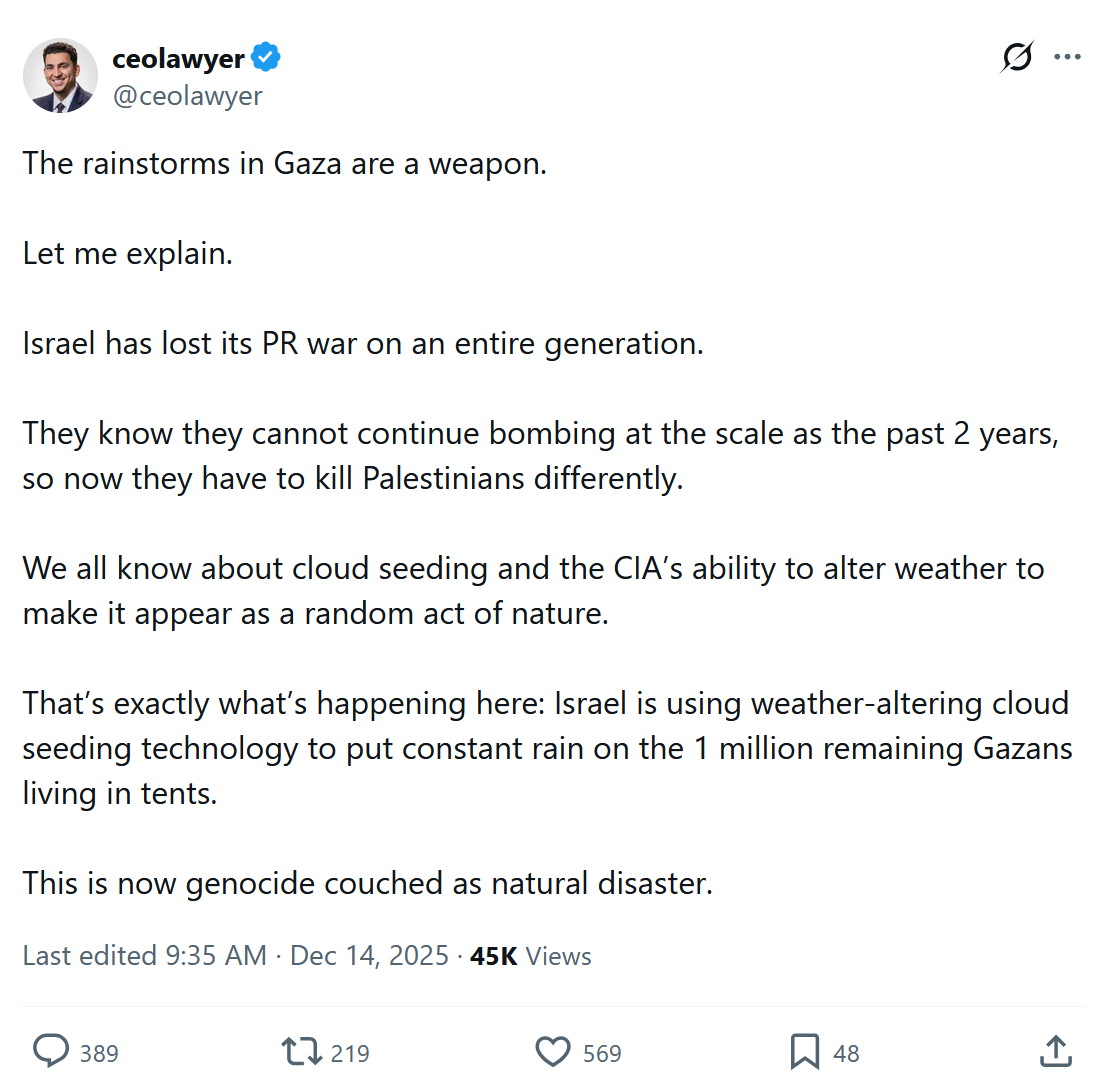Open the three-dot more options menu
Screen dimensions: 1107x1090
click(1068, 58)
